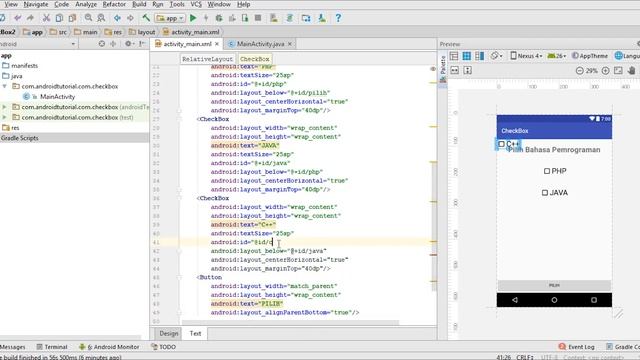
Task: Open the API 26 version dropdown
Action: point(557,56)
